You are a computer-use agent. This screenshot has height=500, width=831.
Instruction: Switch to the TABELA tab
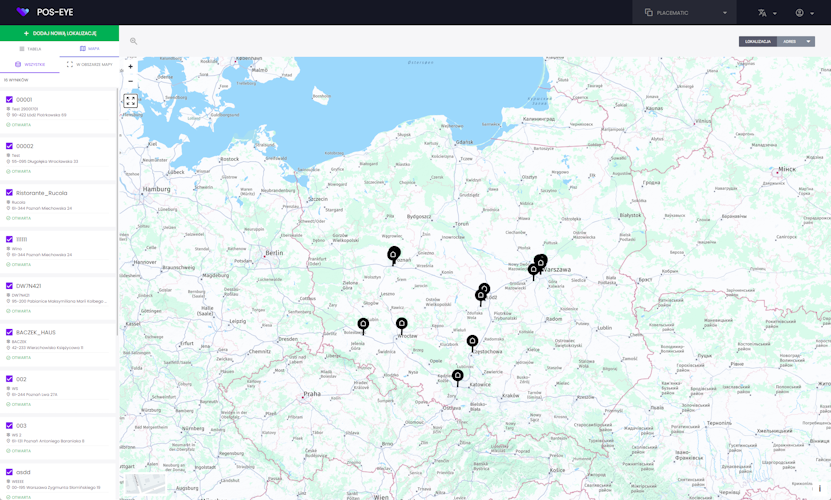pos(30,48)
